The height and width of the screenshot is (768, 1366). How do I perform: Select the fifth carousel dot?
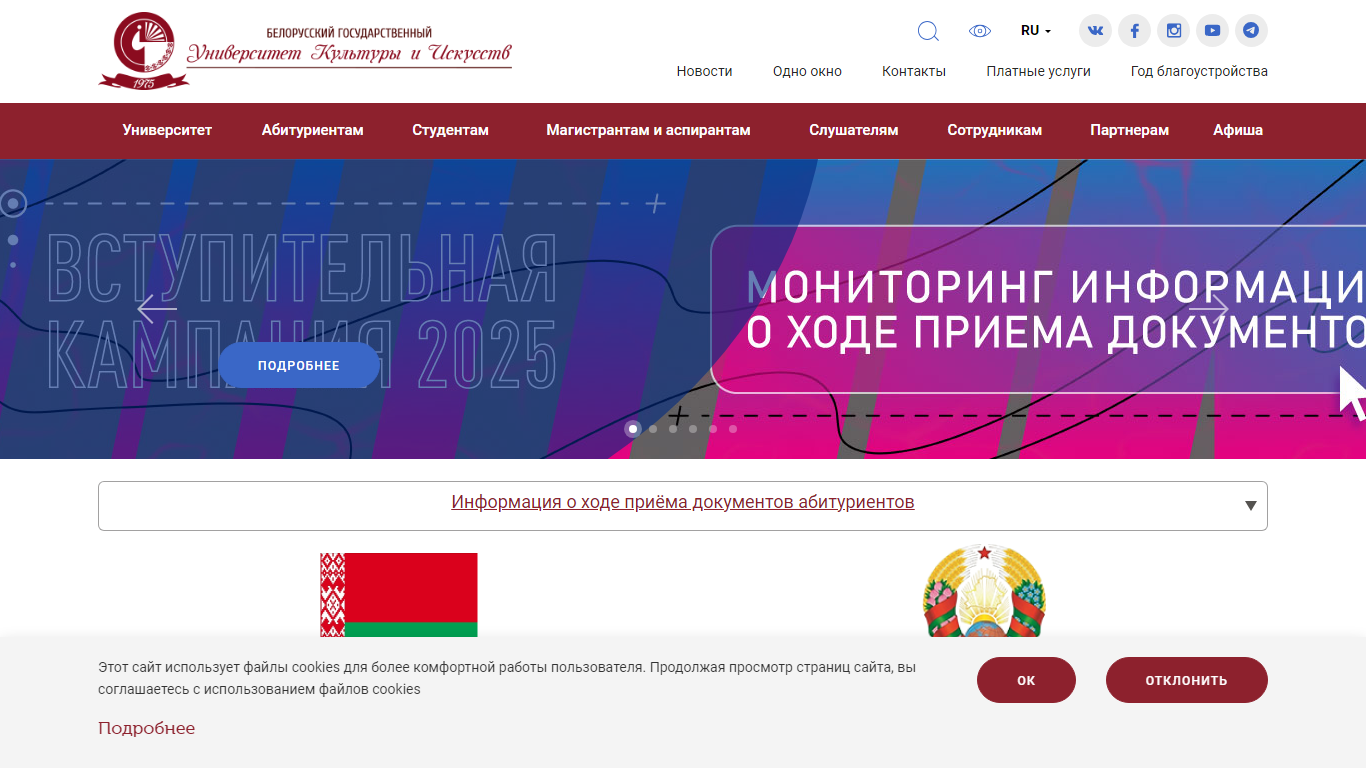tap(713, 428)
